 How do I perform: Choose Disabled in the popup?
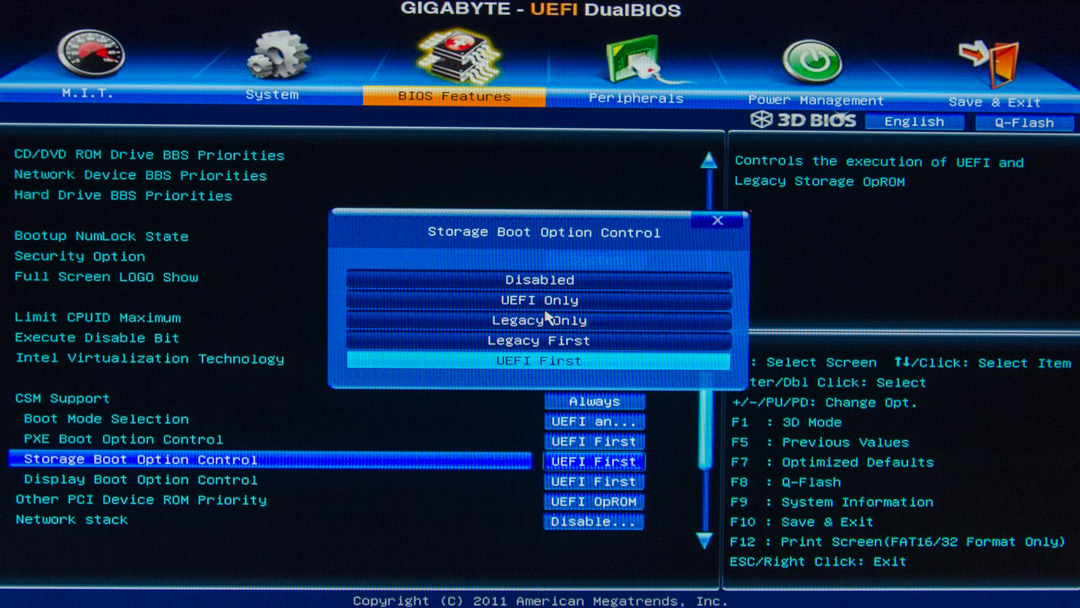click(539, 280)
